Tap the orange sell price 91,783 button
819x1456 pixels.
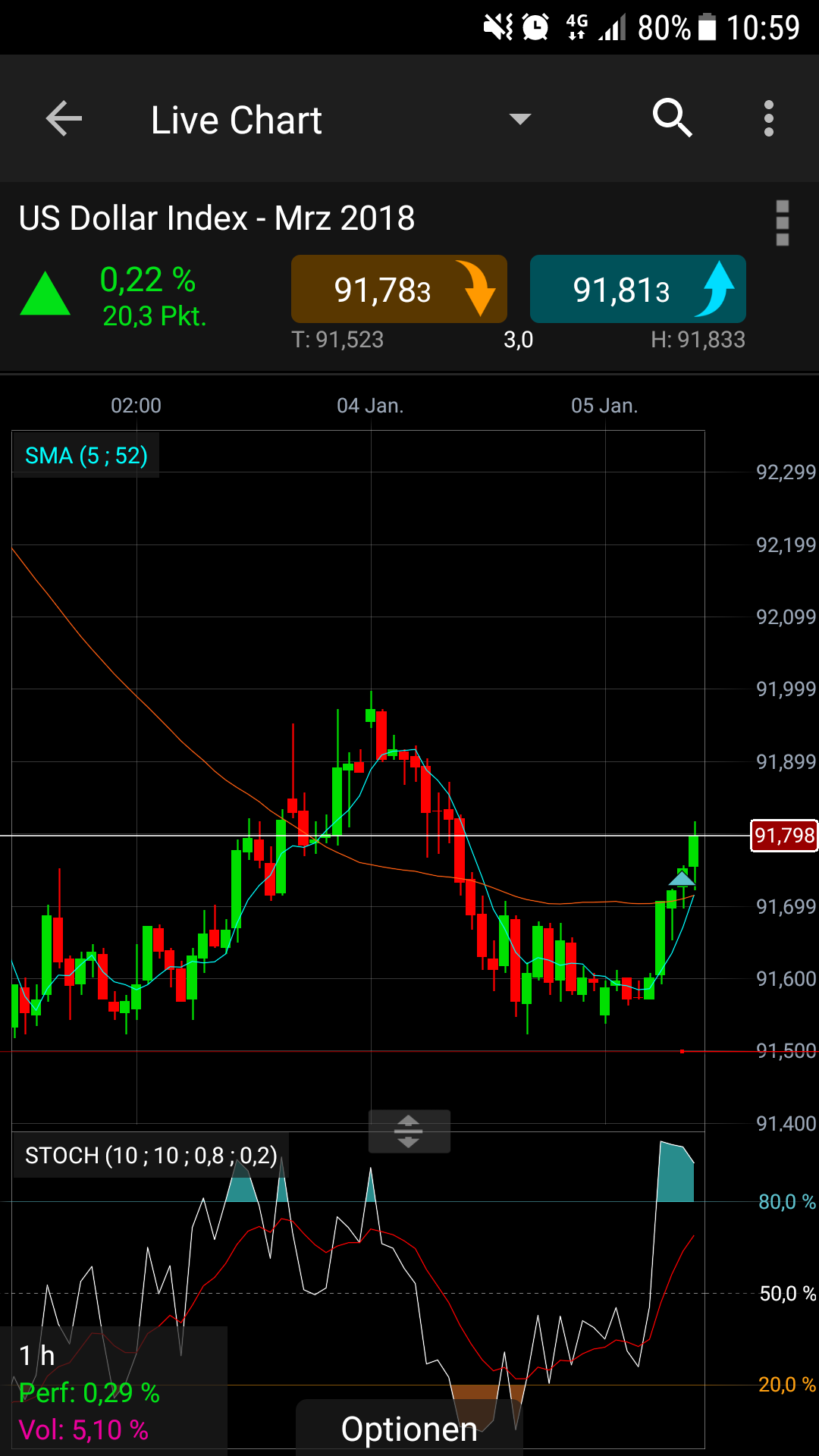(399, 289)
